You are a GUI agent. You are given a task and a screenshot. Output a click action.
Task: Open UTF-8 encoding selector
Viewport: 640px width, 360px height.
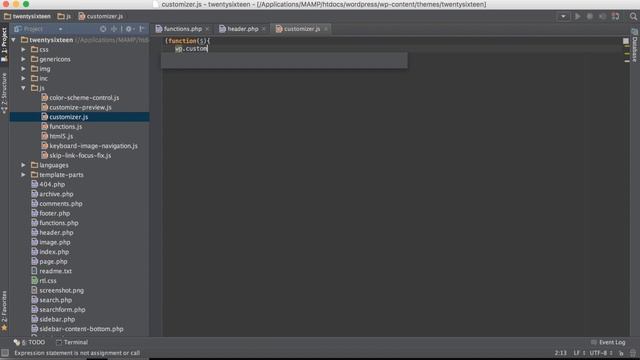coord(601,353)
